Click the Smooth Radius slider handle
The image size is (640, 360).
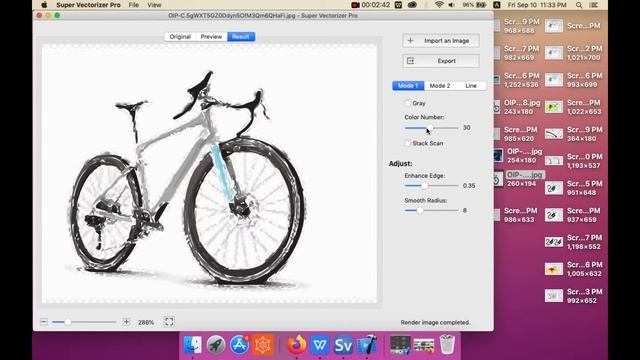pos(420,211)
